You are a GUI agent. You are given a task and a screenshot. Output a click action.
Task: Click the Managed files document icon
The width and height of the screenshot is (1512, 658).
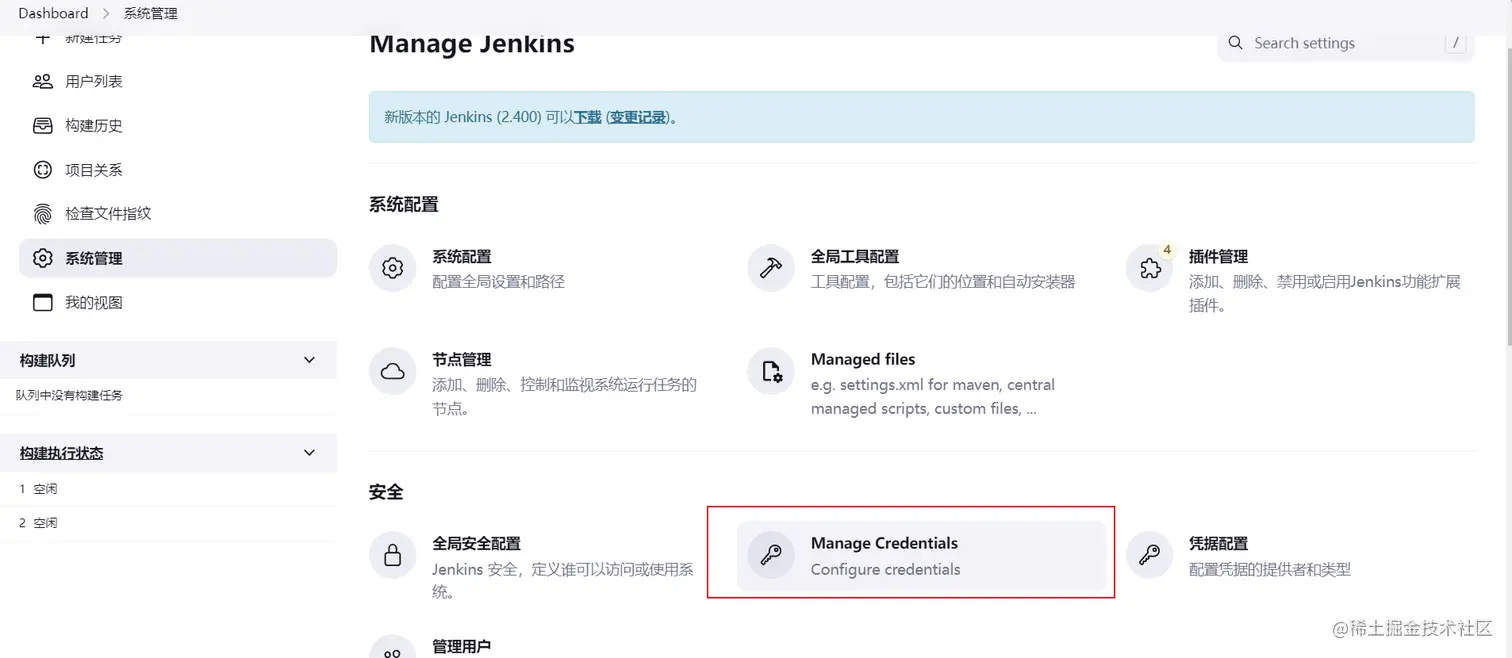(771, 371)
